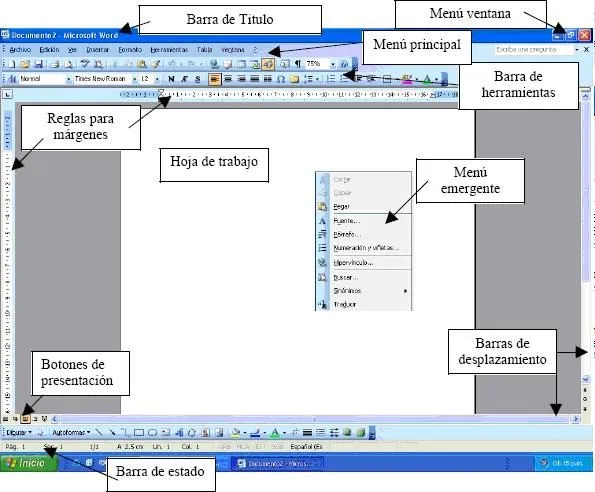Expand the Sinónimos submenu arrow

click(x=405, y=291)
